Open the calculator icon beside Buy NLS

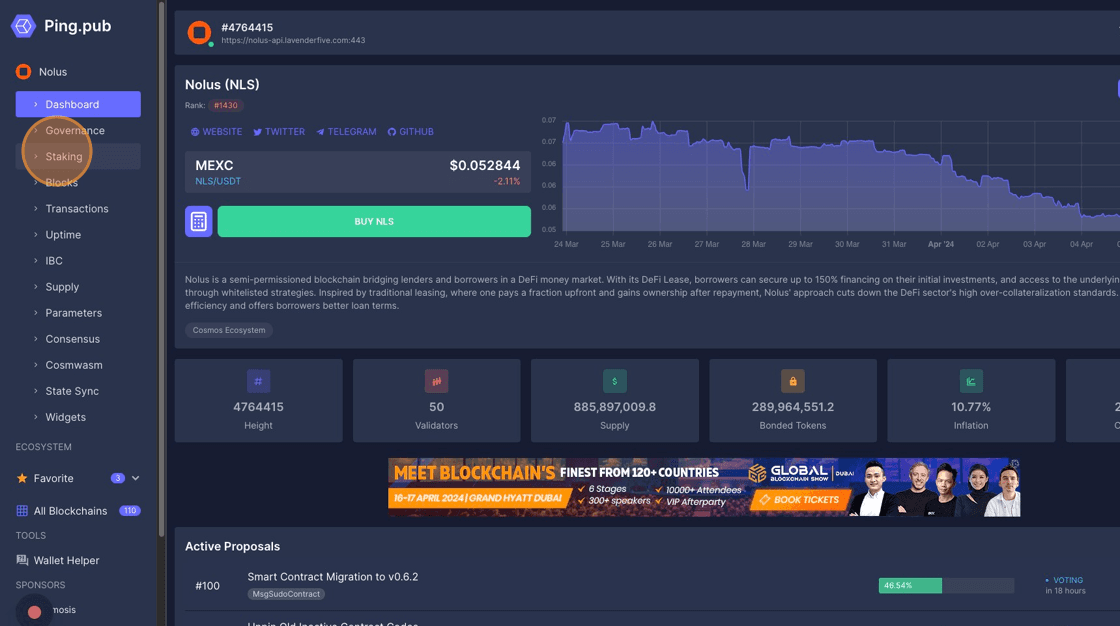point(198,221)
